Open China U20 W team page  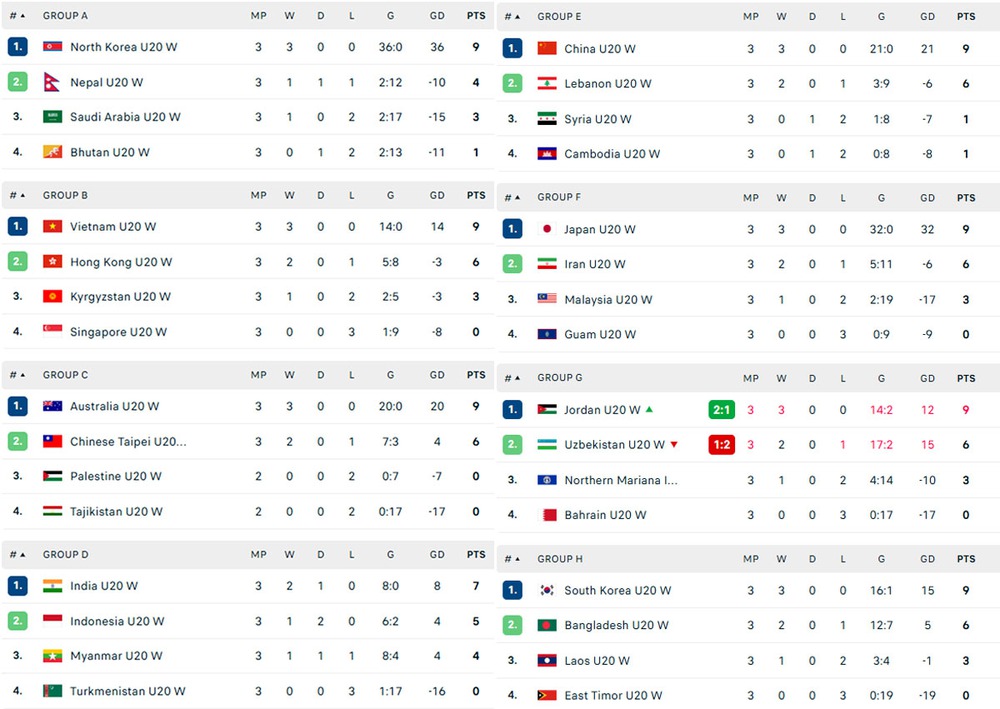click(x=599, y=48)
